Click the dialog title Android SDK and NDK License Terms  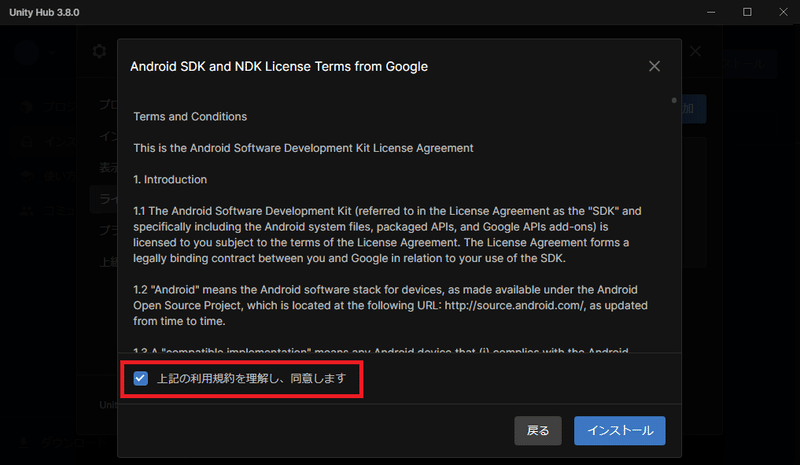(279, 66)
